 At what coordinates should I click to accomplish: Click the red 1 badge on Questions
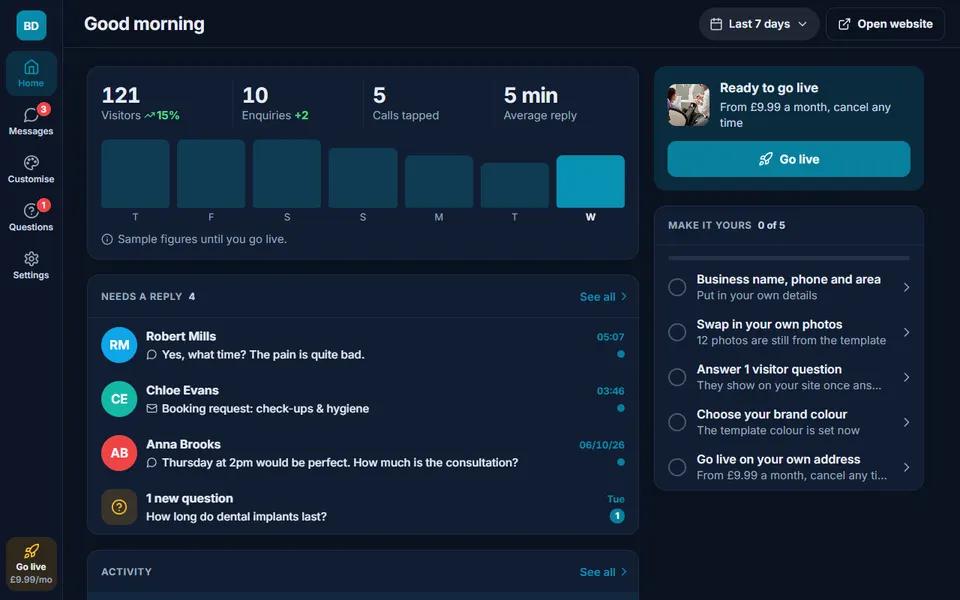[x=43, y=205]
